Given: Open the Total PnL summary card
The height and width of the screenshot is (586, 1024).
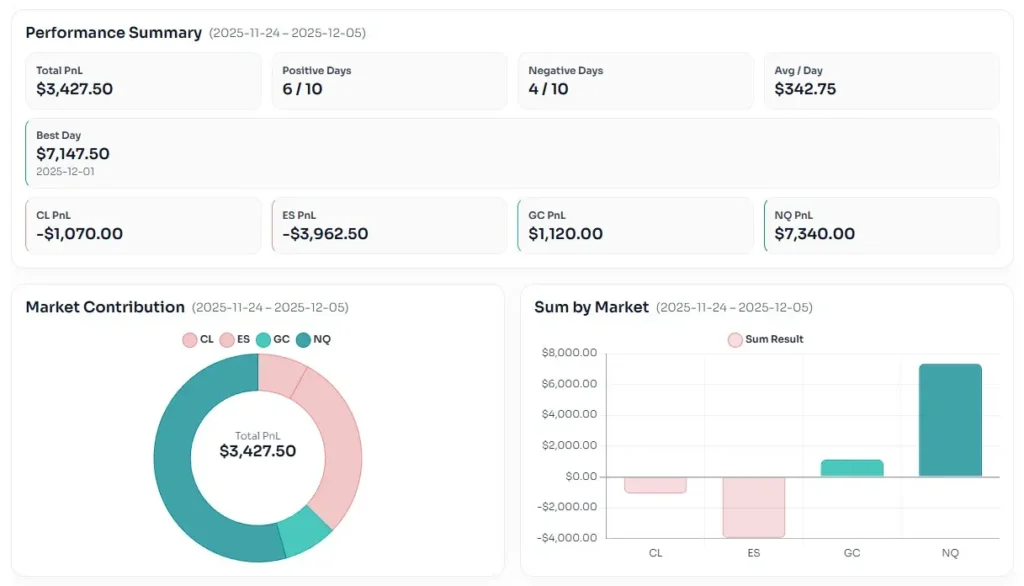Looking at the screenshot, I should pos(143,81).
